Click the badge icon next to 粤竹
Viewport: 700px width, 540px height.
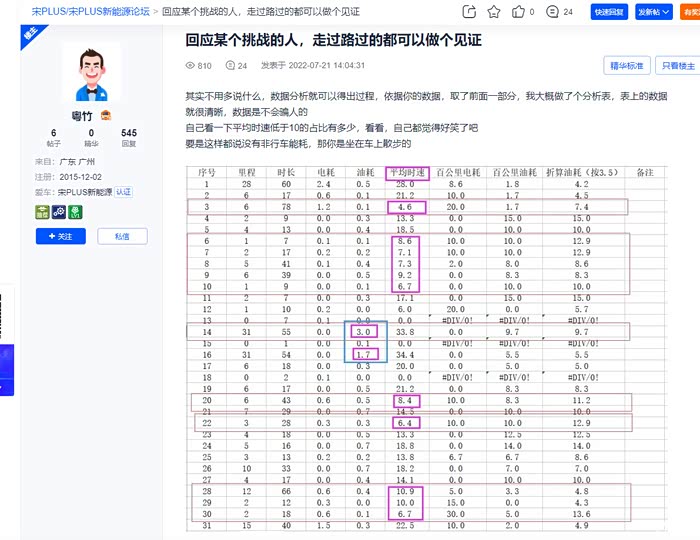point(106,115)
